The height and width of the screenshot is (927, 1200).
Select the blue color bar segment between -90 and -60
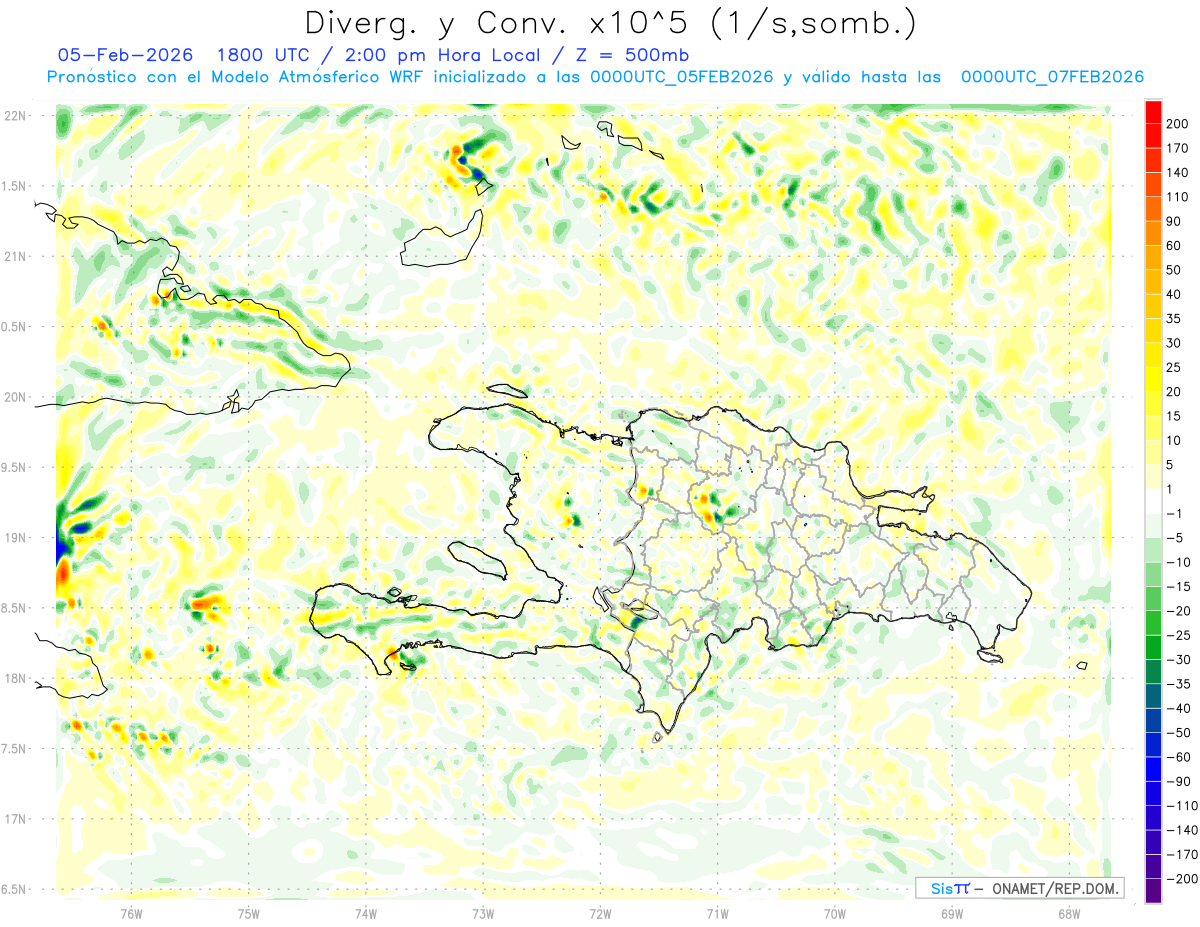[1153, 770]
